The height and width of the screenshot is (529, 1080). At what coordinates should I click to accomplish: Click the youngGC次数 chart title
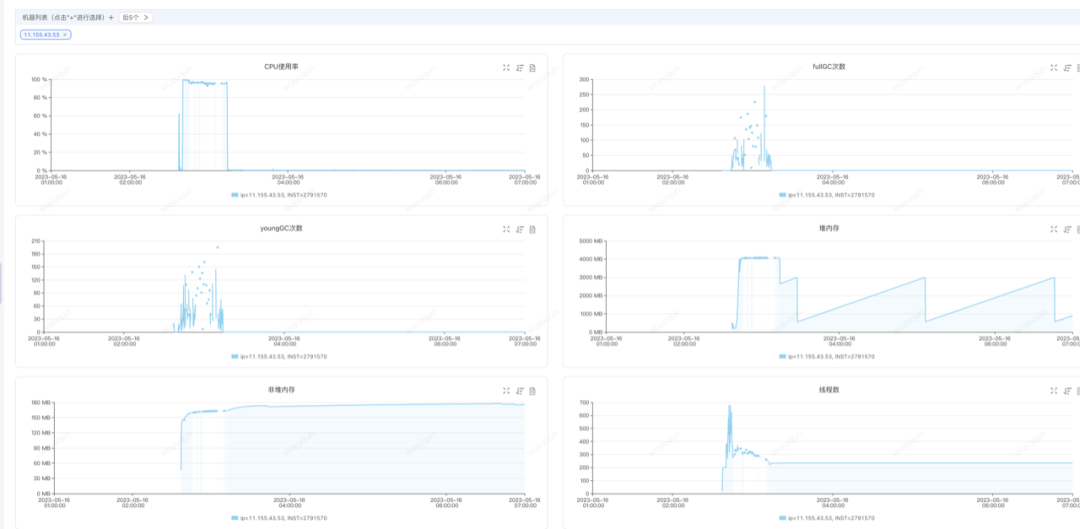(280, 228)
